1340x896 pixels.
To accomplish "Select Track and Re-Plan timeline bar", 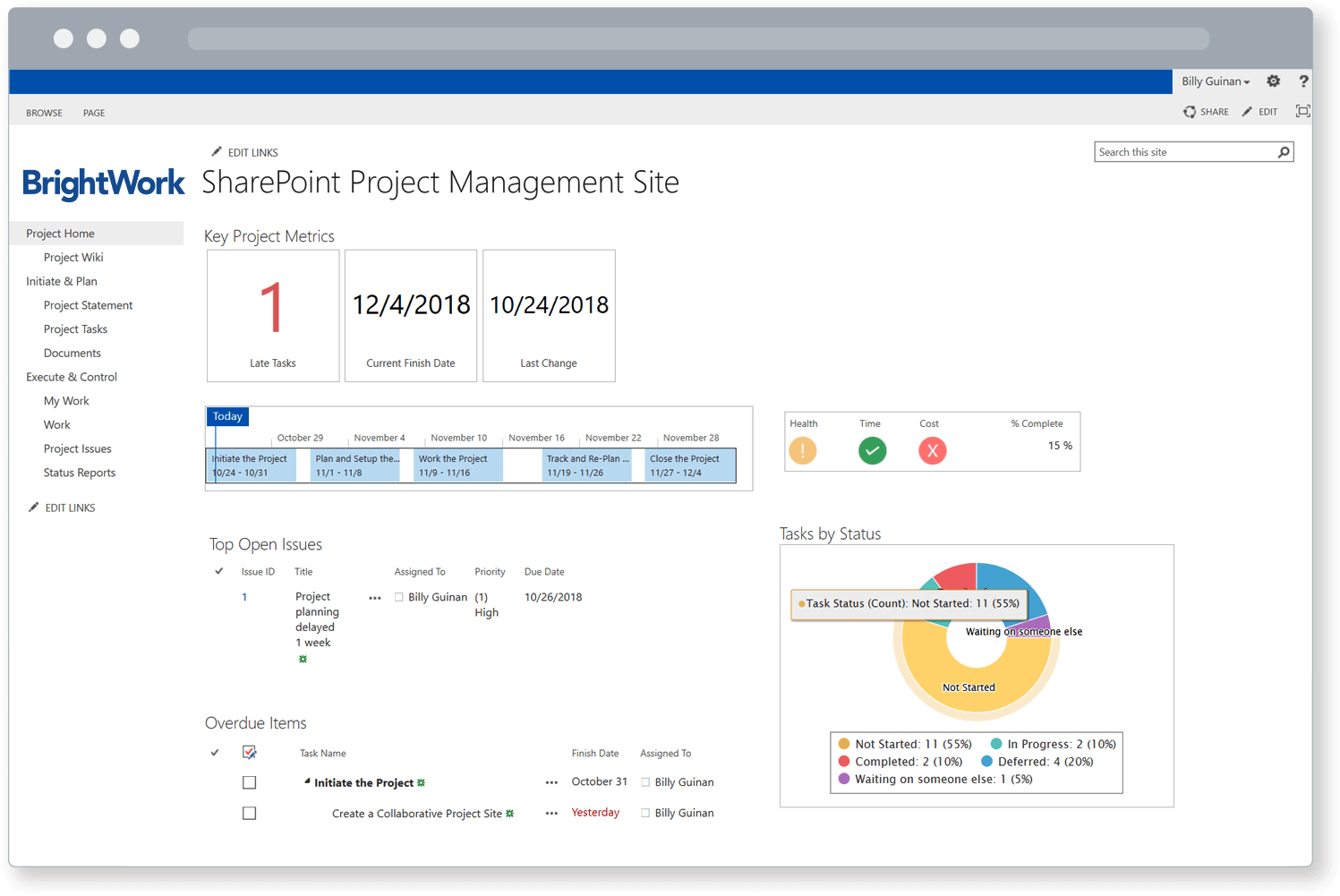I will [586, 465].
